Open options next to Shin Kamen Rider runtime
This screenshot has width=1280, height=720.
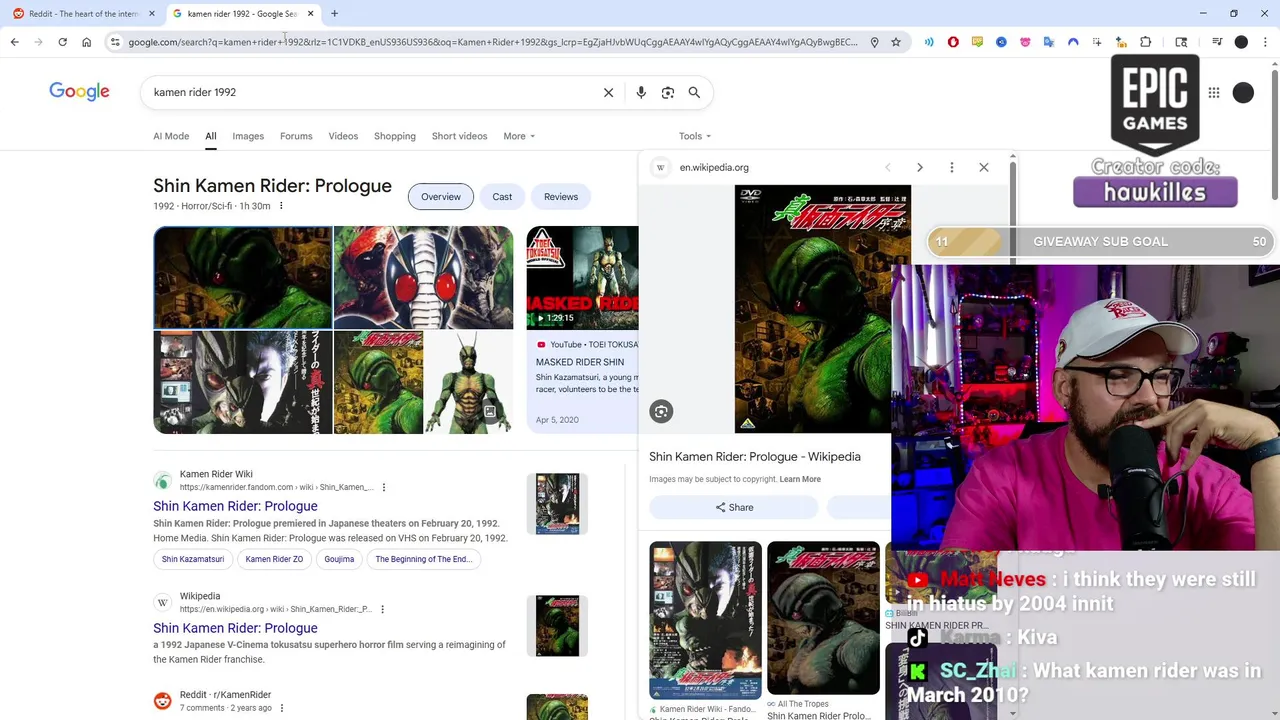coord(281,206)
